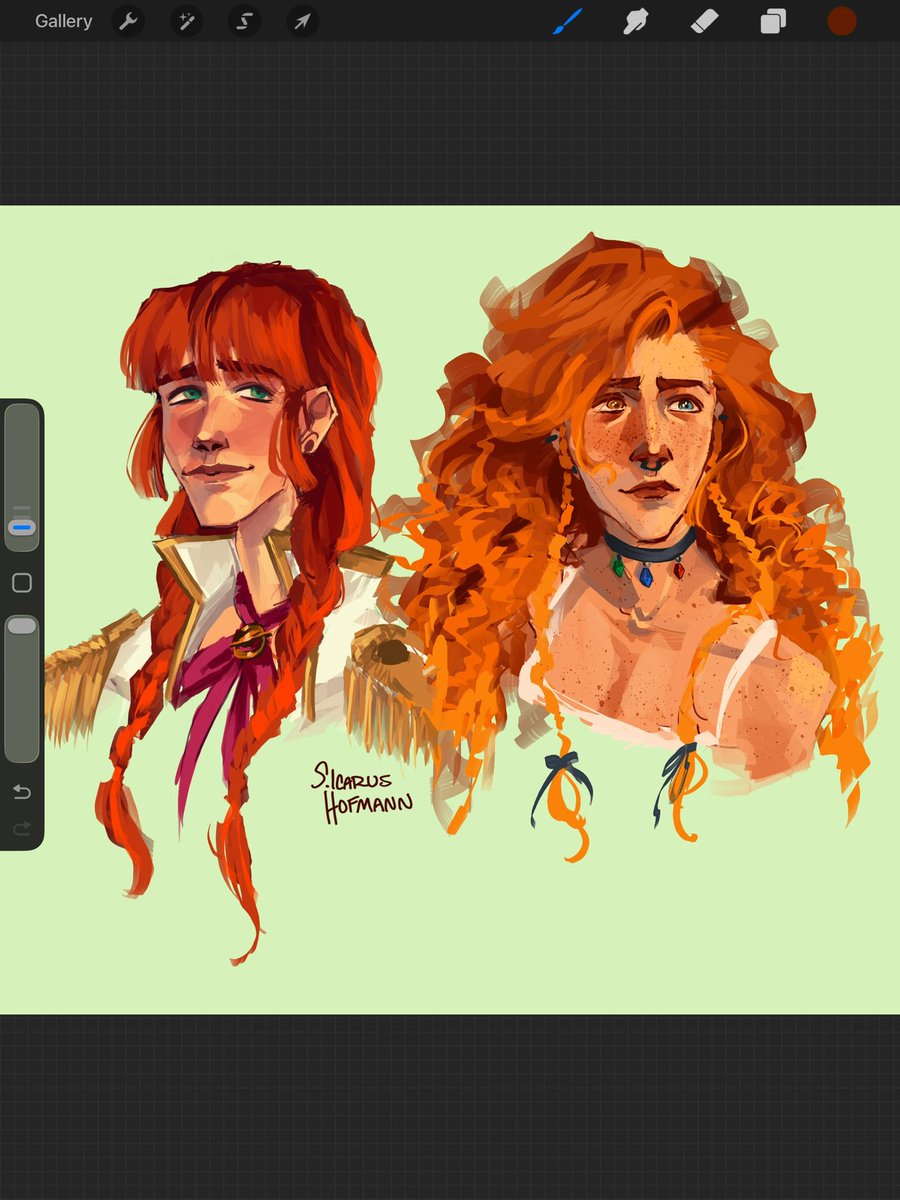Select the Transform arrow tool
This screenshot has width=900, height=1200.
tap(301, 21)
